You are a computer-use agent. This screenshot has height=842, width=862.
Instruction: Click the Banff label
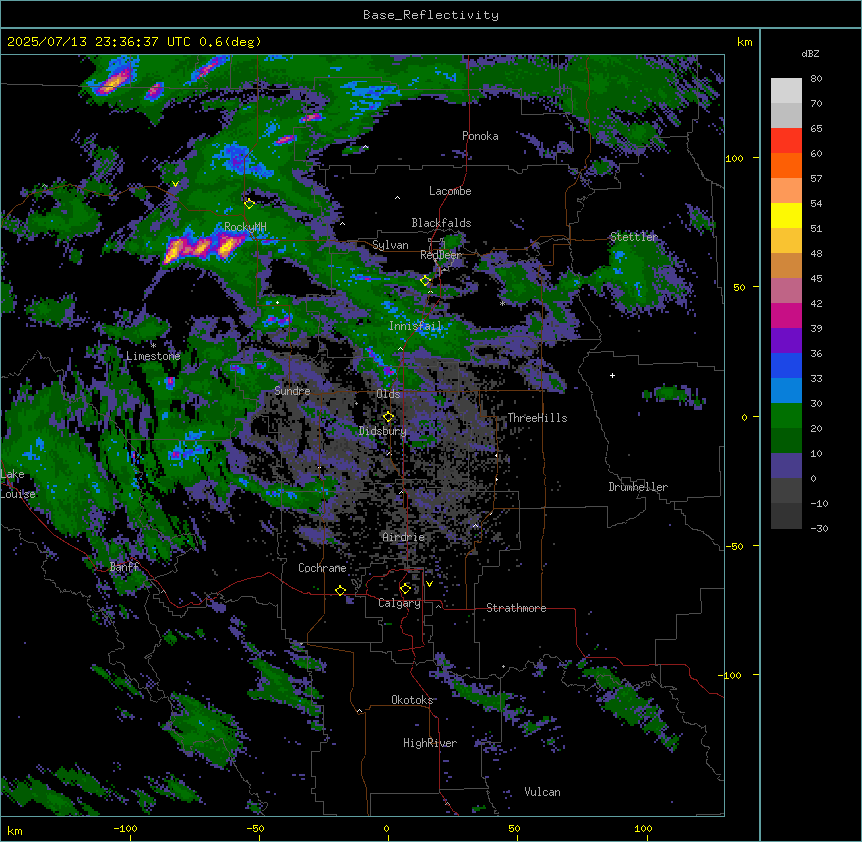coord(124,567)
